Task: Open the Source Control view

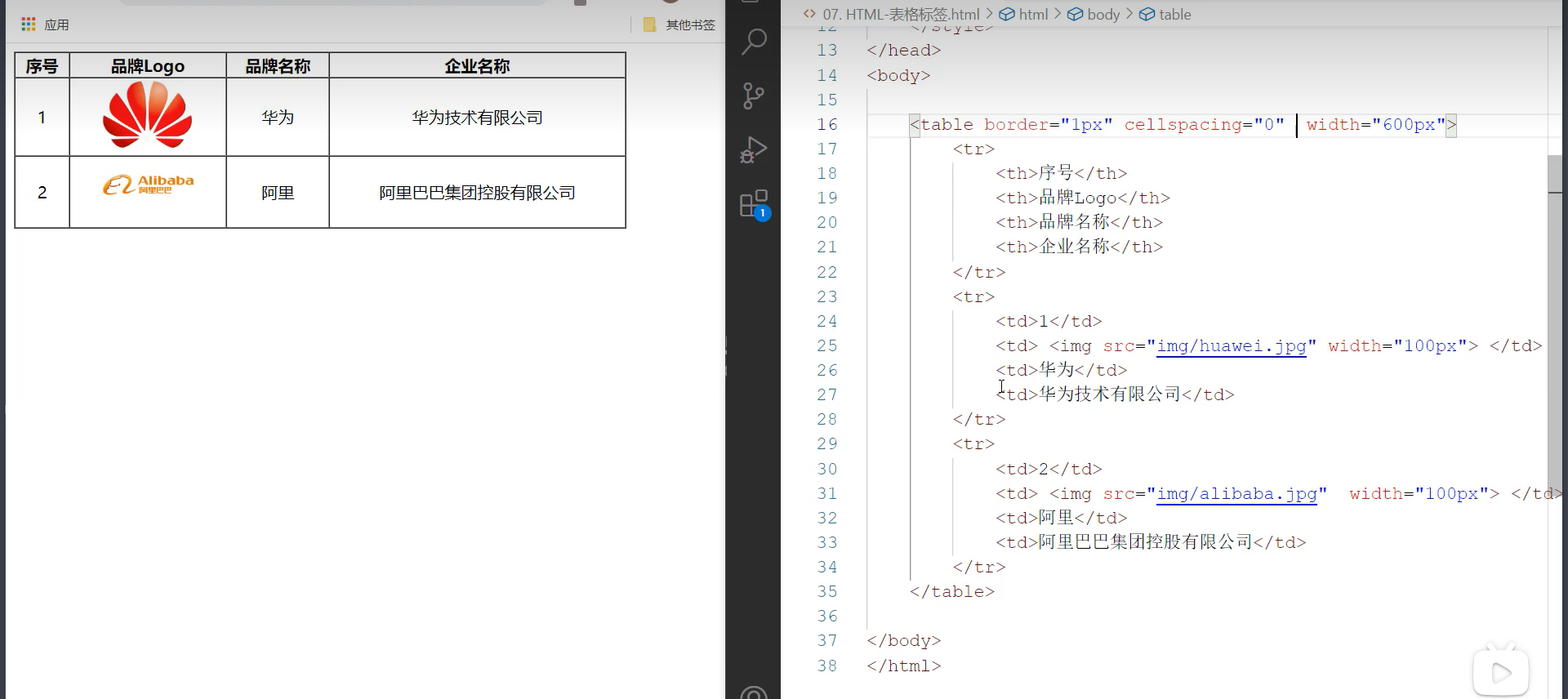Action: 753,96
